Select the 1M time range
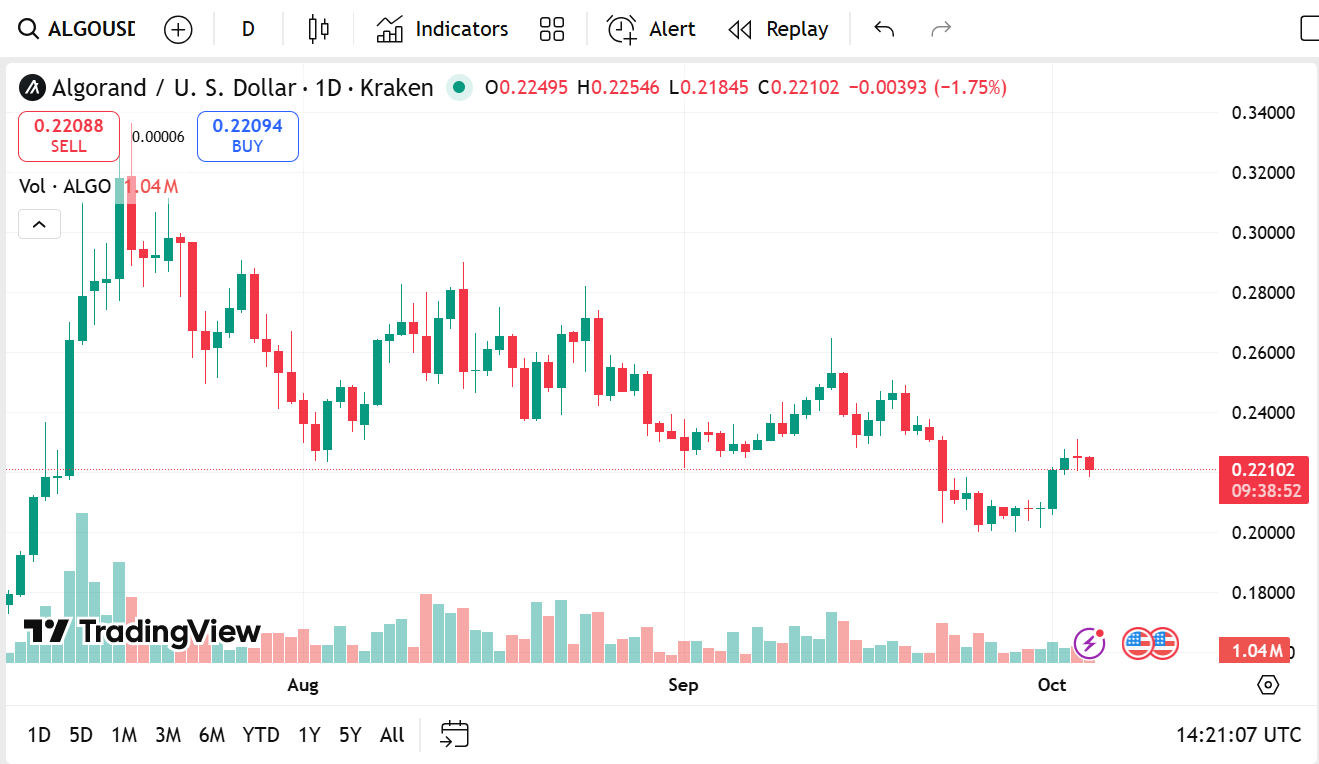1319x764 pixels. point(124,735)
